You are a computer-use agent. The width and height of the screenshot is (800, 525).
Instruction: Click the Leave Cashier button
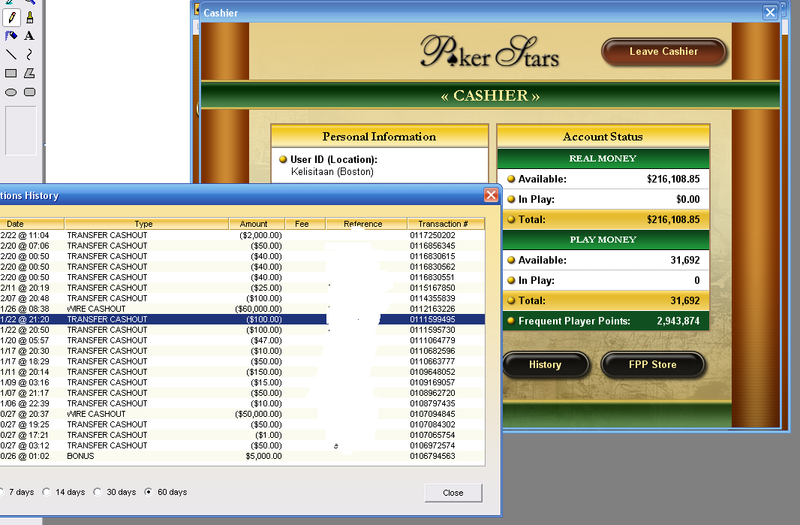coord(663,52)
